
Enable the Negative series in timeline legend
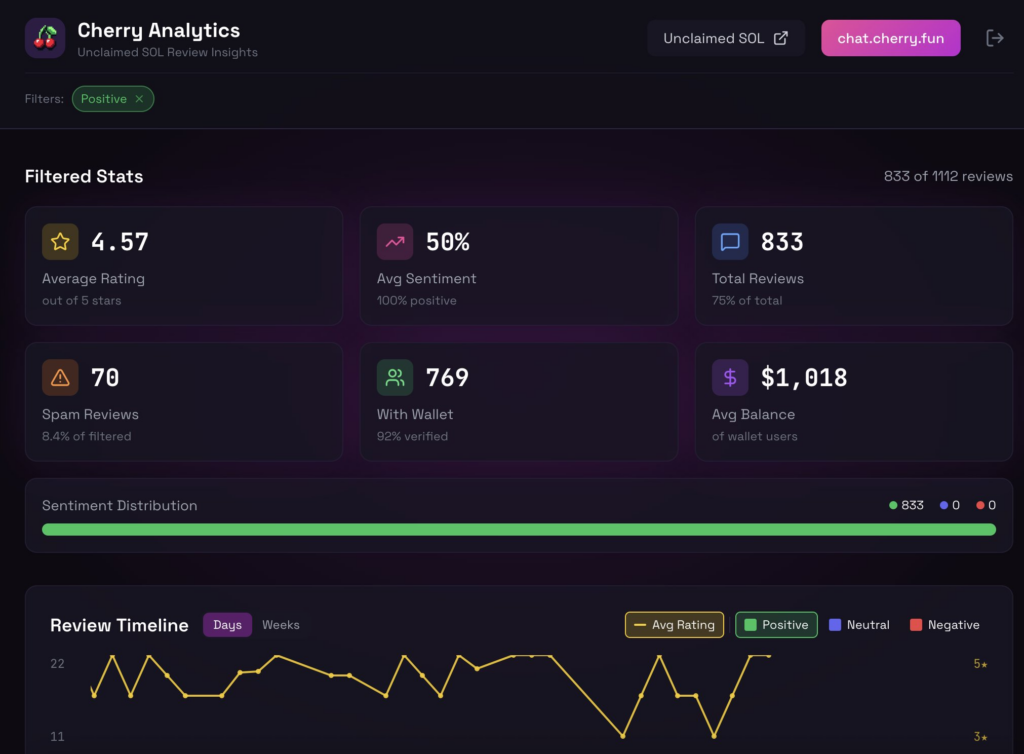pyautogui.click(x=944, y=625)
